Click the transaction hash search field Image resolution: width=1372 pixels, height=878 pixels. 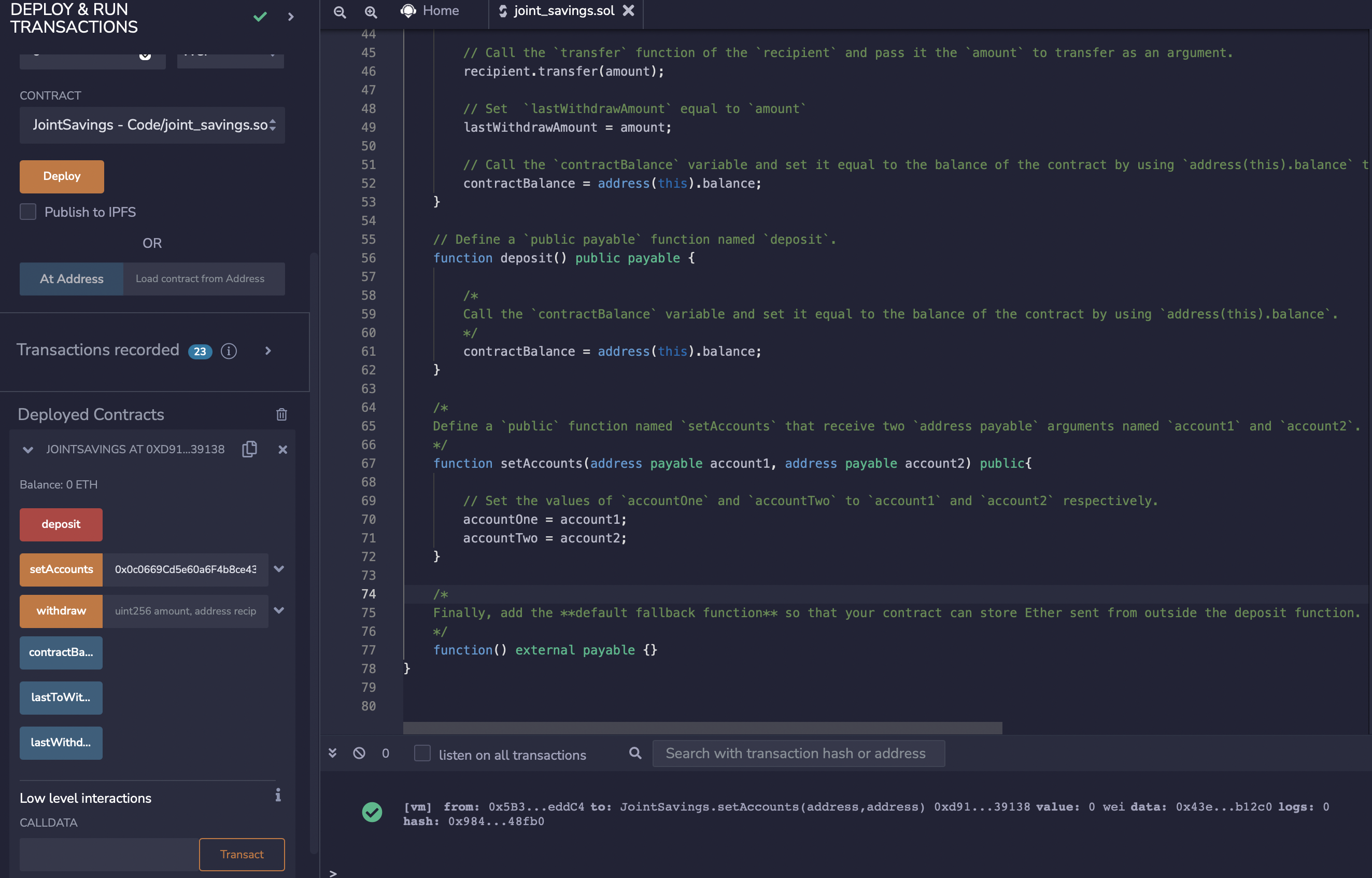click(798, 753)
